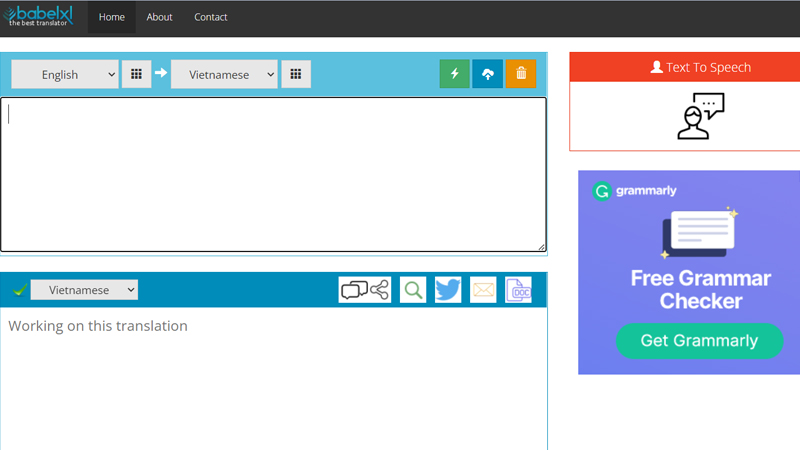Send translation by email envelope icon

click(x=483, y=290)
